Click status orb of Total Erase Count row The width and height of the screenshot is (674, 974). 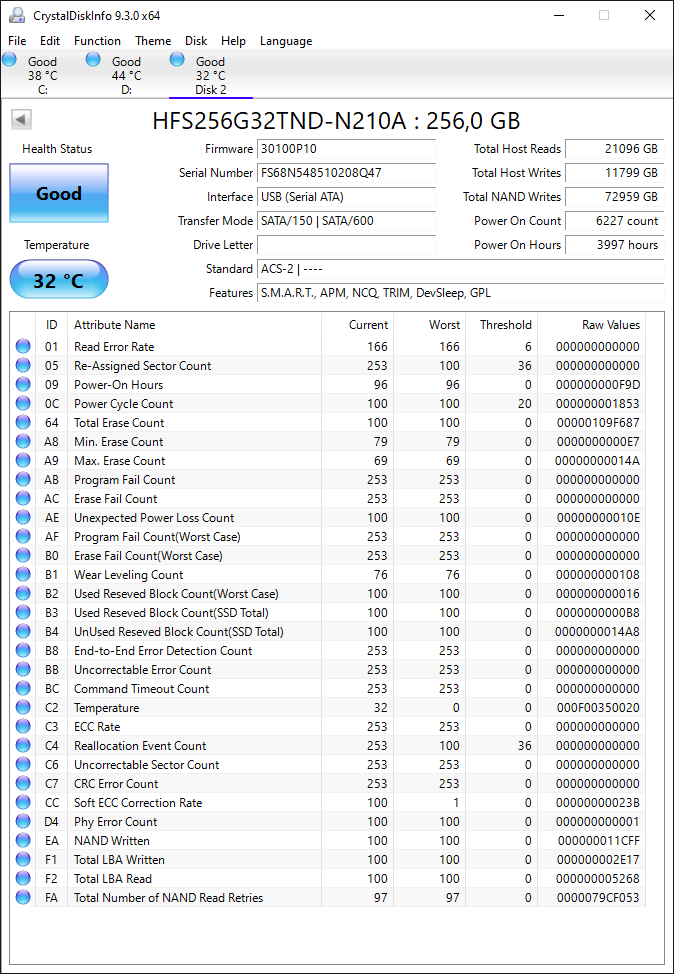point(23,422)
